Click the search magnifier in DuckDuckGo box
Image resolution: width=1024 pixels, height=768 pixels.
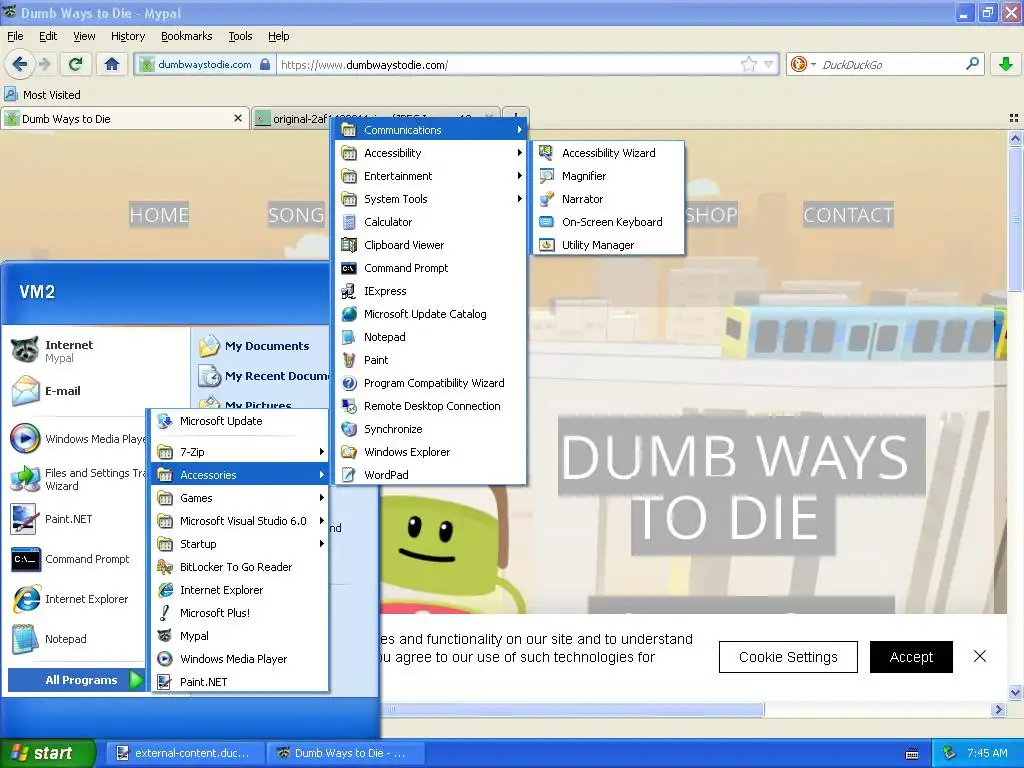tap(972, 64)
